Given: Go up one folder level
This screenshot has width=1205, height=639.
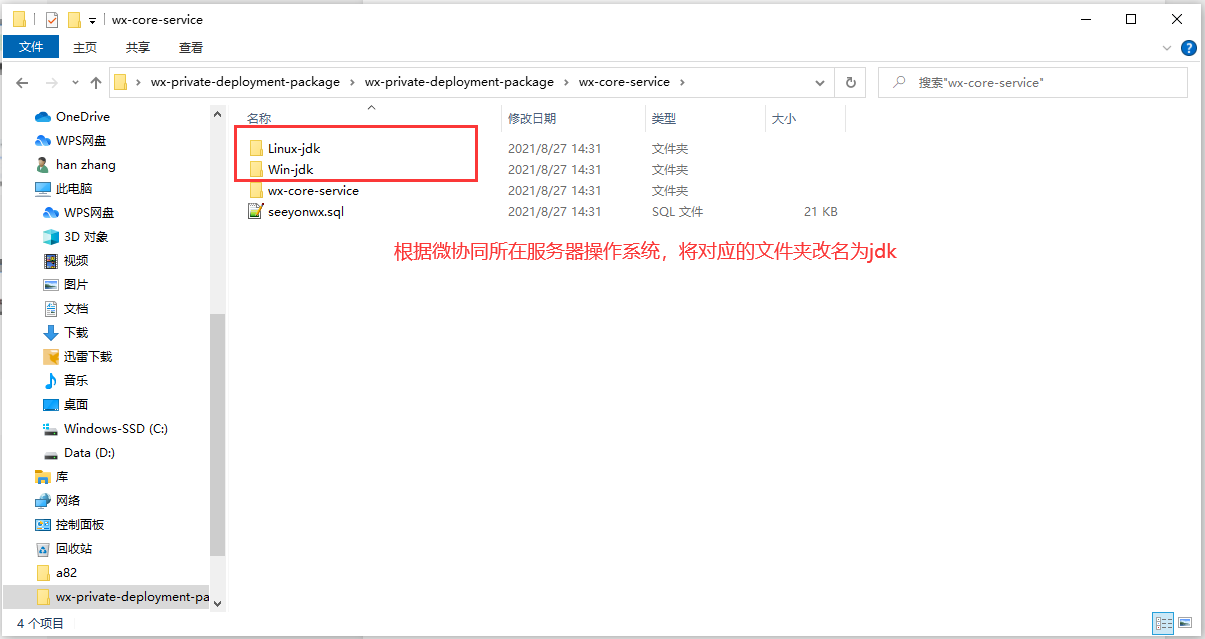Looking at the screenshot, I should pos(96,83).
